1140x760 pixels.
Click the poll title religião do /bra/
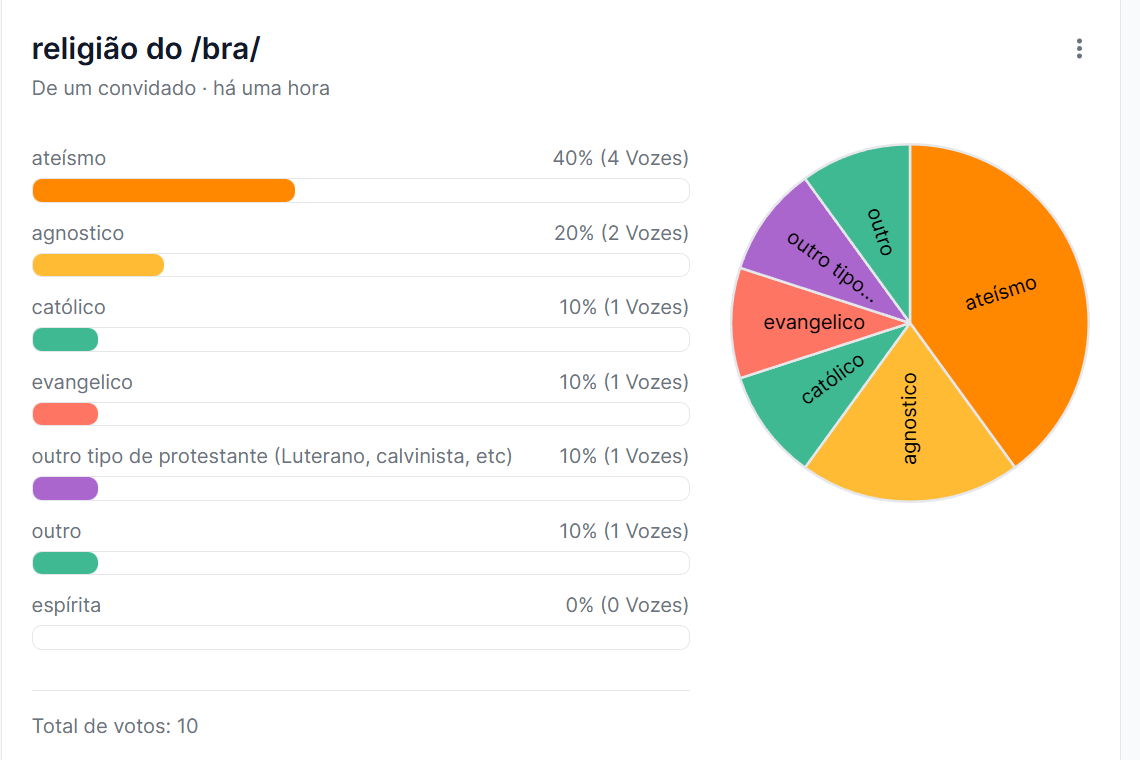[146, 49]
